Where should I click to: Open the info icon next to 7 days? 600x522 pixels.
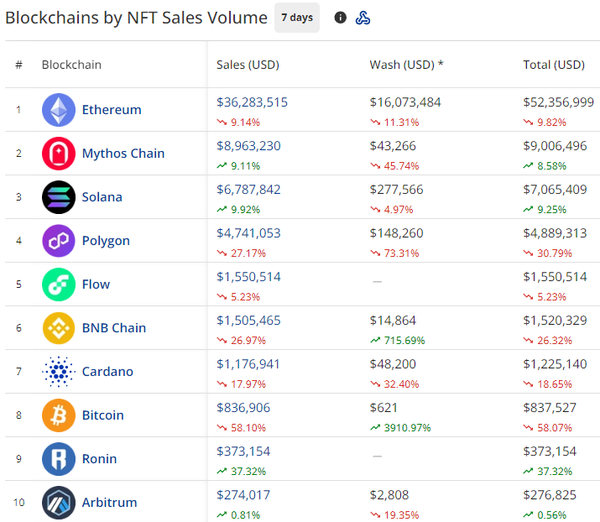tap(340, 18)
